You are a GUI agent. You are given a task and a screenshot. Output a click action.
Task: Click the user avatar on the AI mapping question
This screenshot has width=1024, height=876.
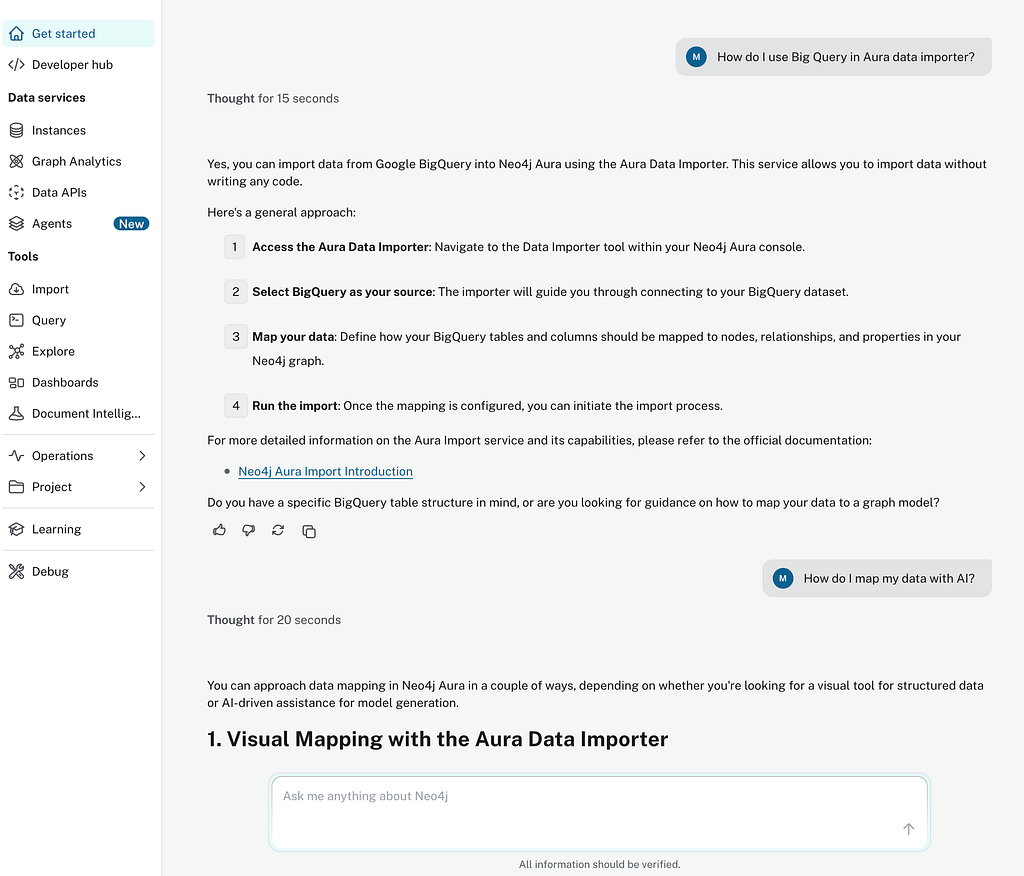point(783,578)
